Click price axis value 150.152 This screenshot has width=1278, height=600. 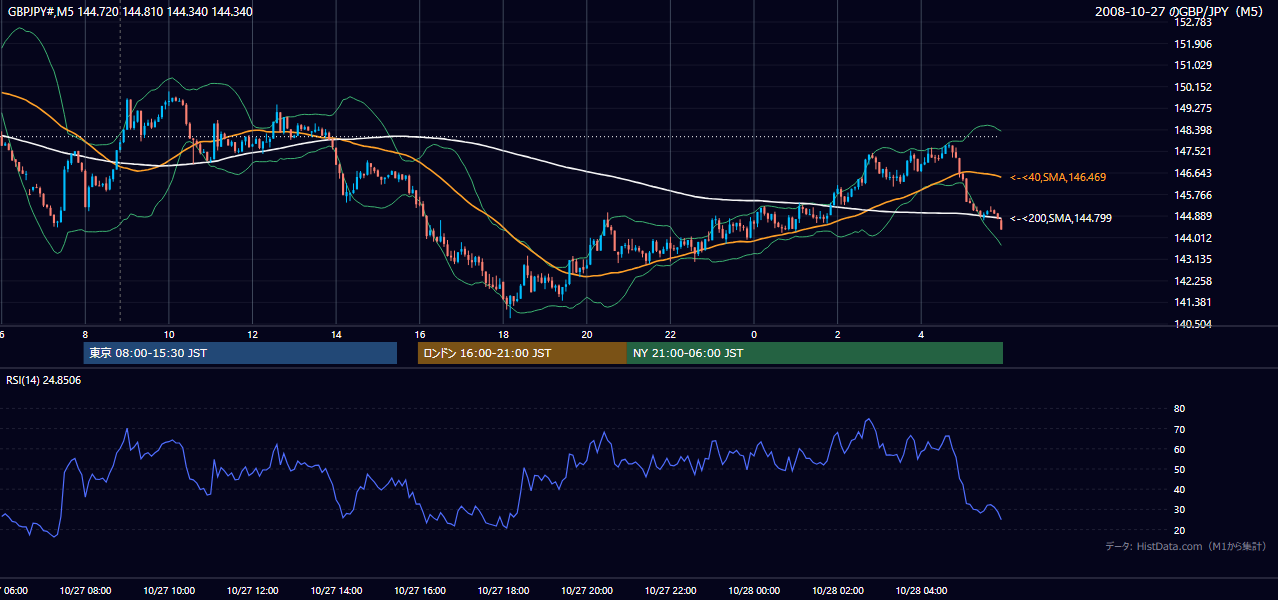pyautogui.click(x=1192, y=87)
